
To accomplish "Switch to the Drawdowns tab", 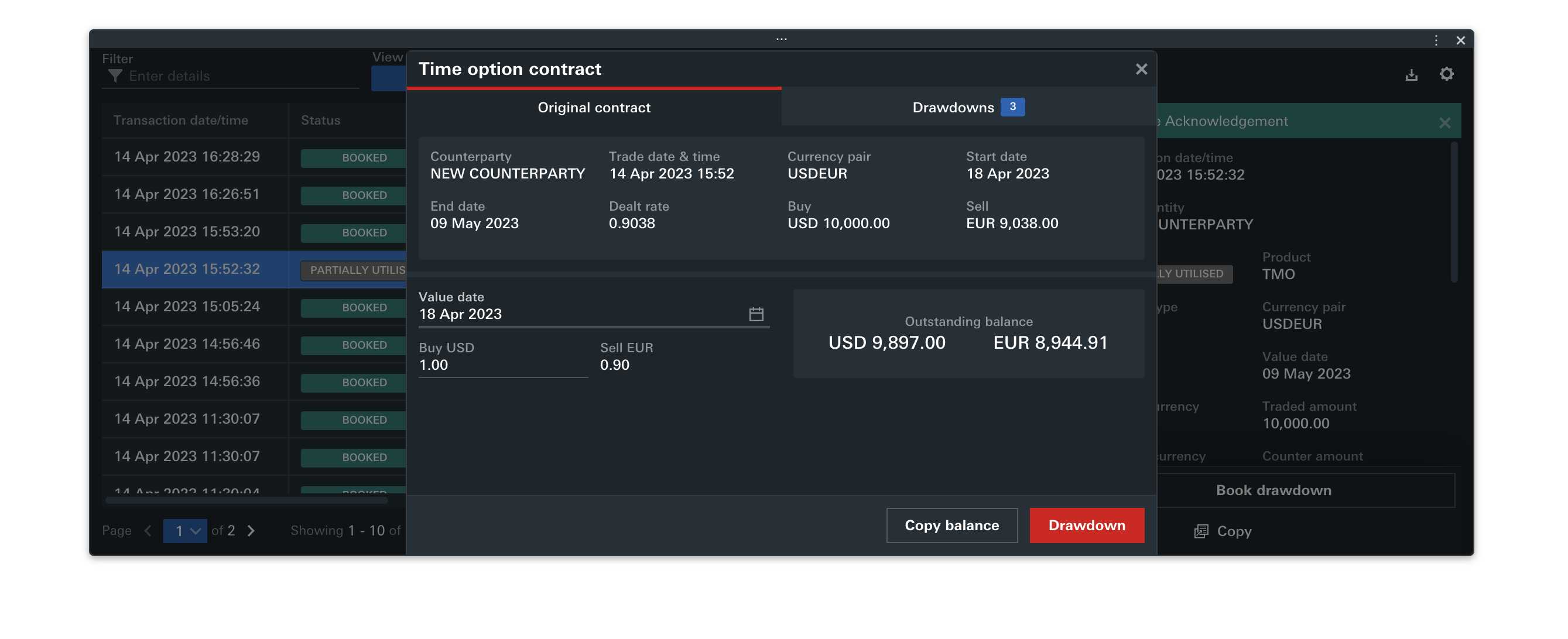I will 967,108.
